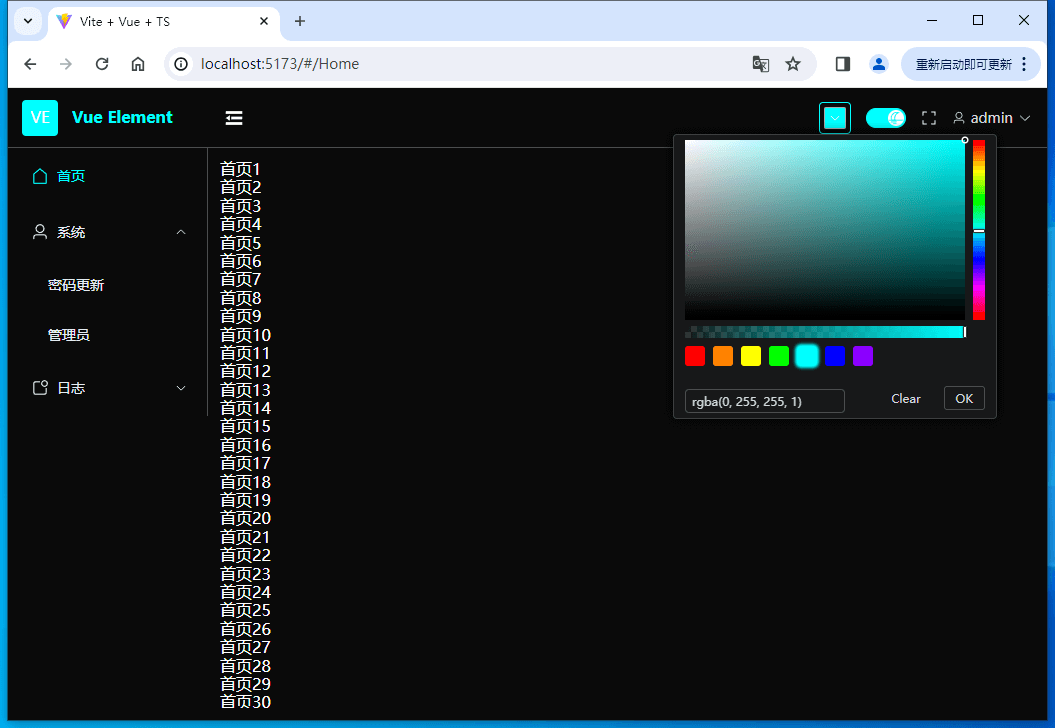Pick the orange preset swatch
The height and width of the screenshot is (728, 1055).
click(723, 356)
